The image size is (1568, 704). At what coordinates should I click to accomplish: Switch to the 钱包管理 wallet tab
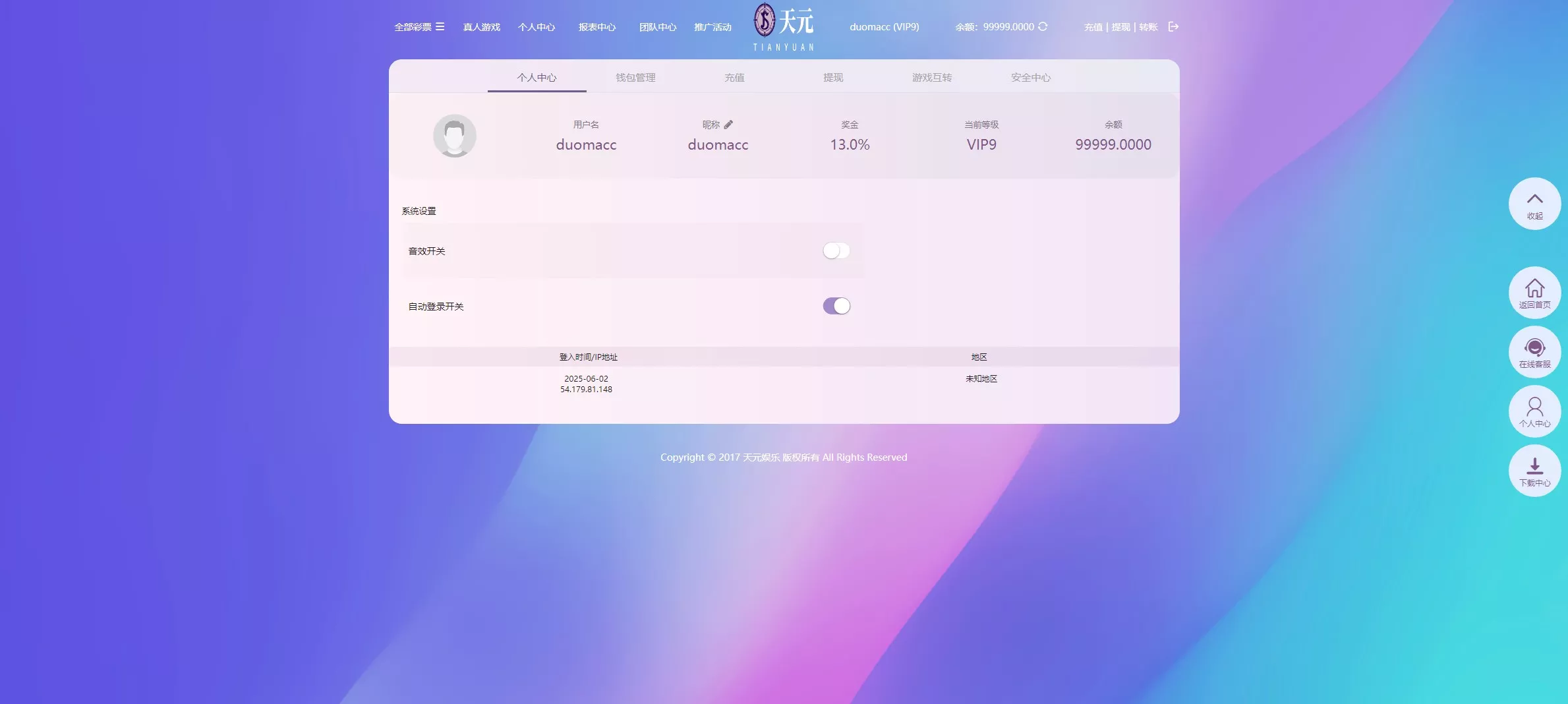point(635,78)
